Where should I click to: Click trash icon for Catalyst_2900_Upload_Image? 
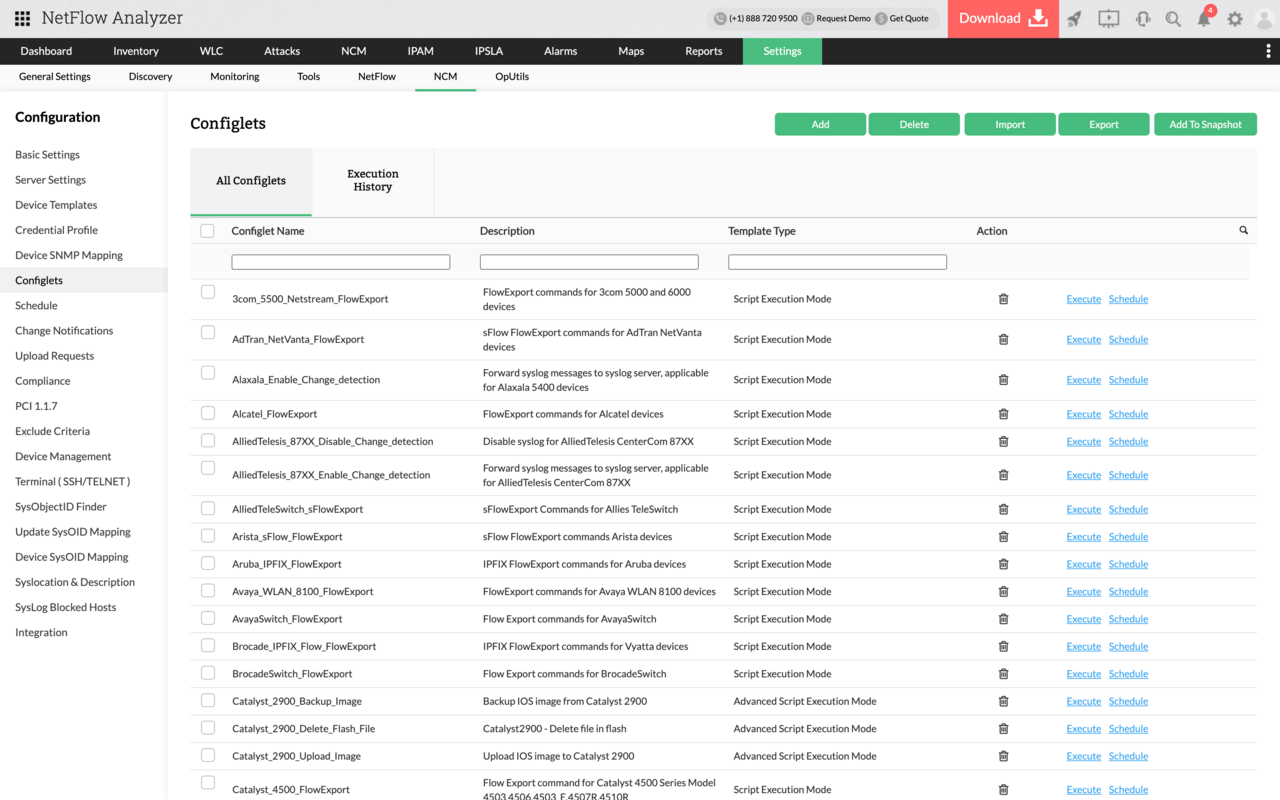coord(1003,756)
